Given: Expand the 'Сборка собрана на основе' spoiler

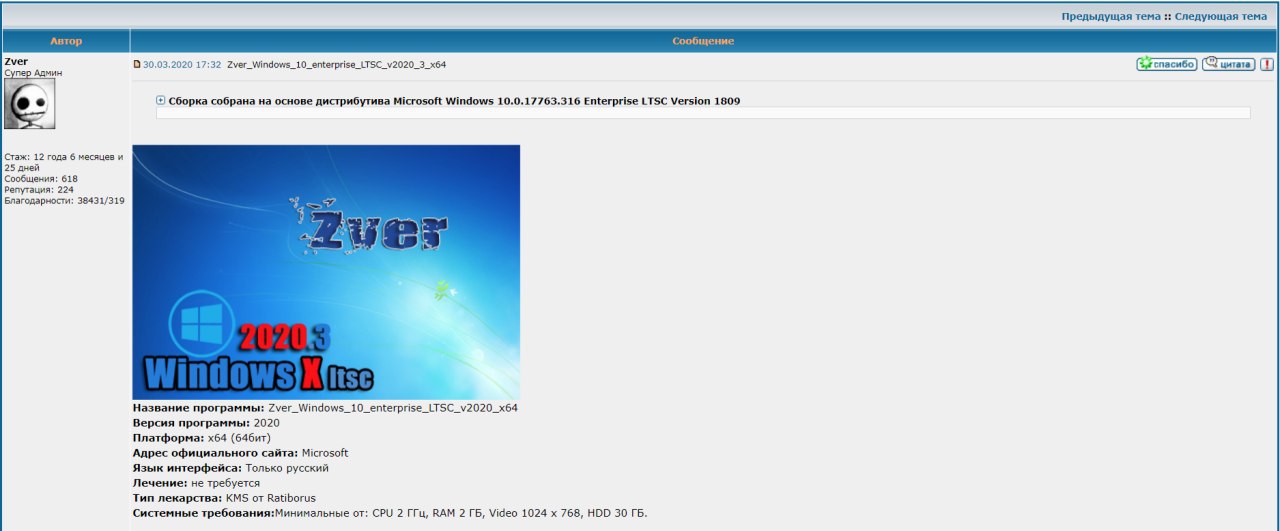Looking at the screenshot, I should (x=161, y=101).
